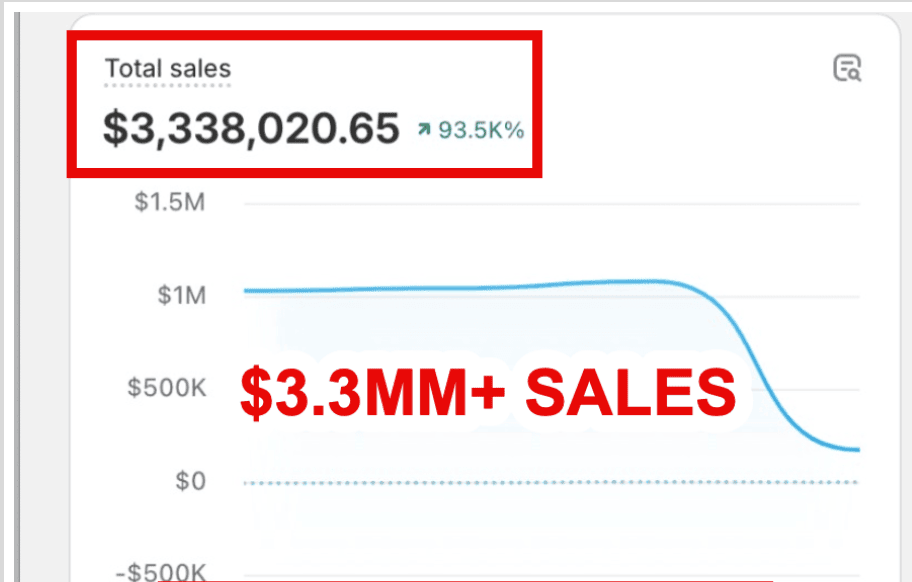Click the gray vertical bar at left edge
912x582 pixels.
(16, 300)
